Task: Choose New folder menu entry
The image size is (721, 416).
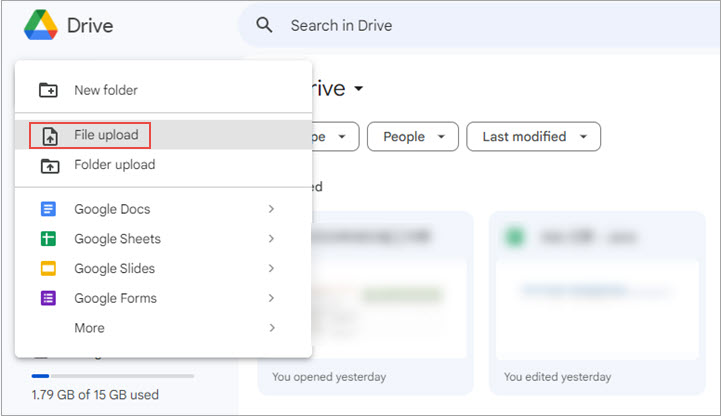Action: (106, 90)
